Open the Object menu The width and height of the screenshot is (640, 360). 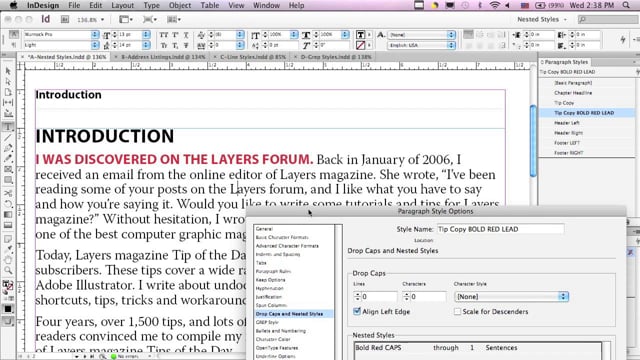point(180,5)
